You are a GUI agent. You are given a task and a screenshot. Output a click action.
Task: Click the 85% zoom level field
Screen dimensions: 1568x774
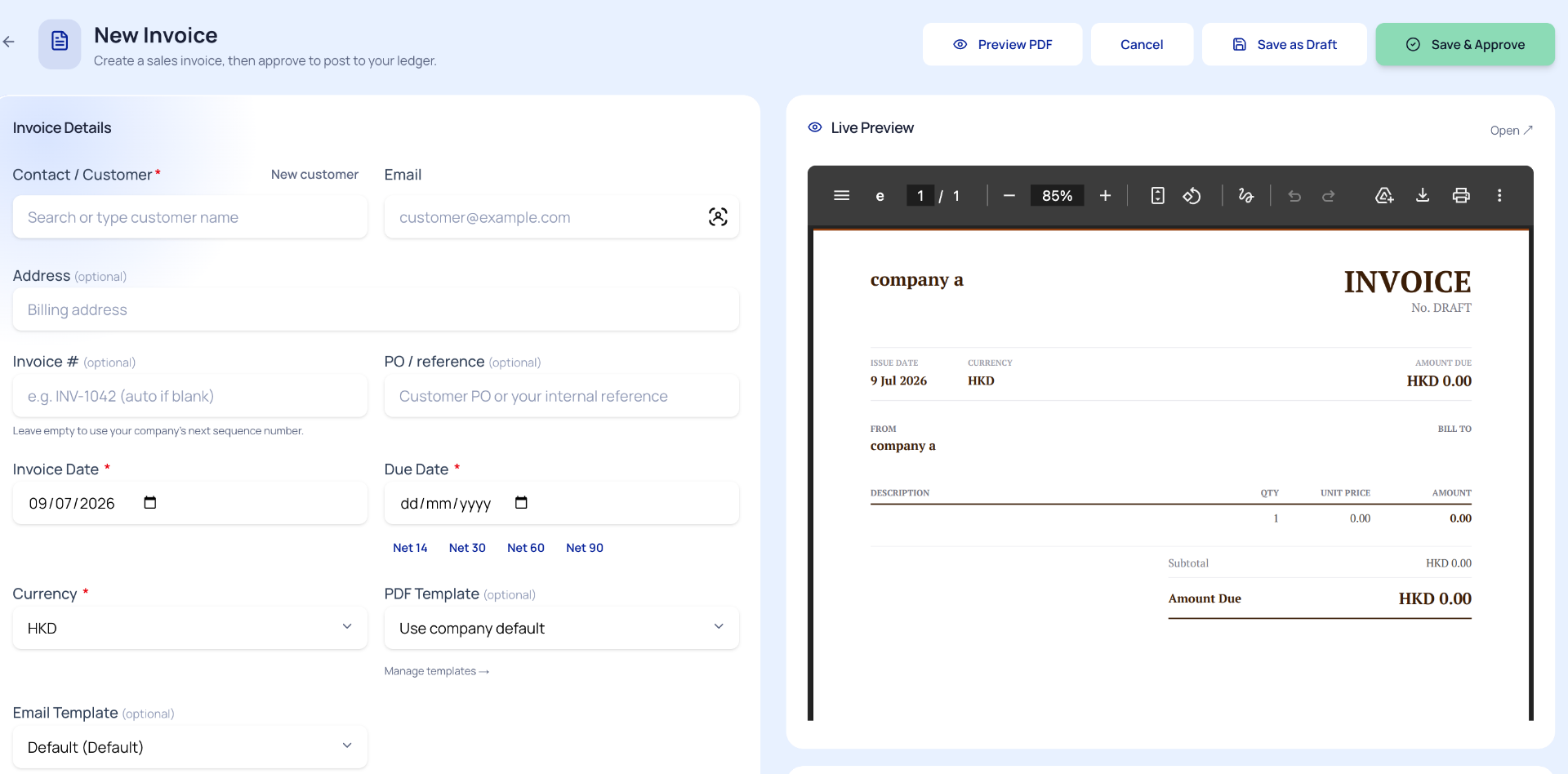click(x=1058, y=196)
